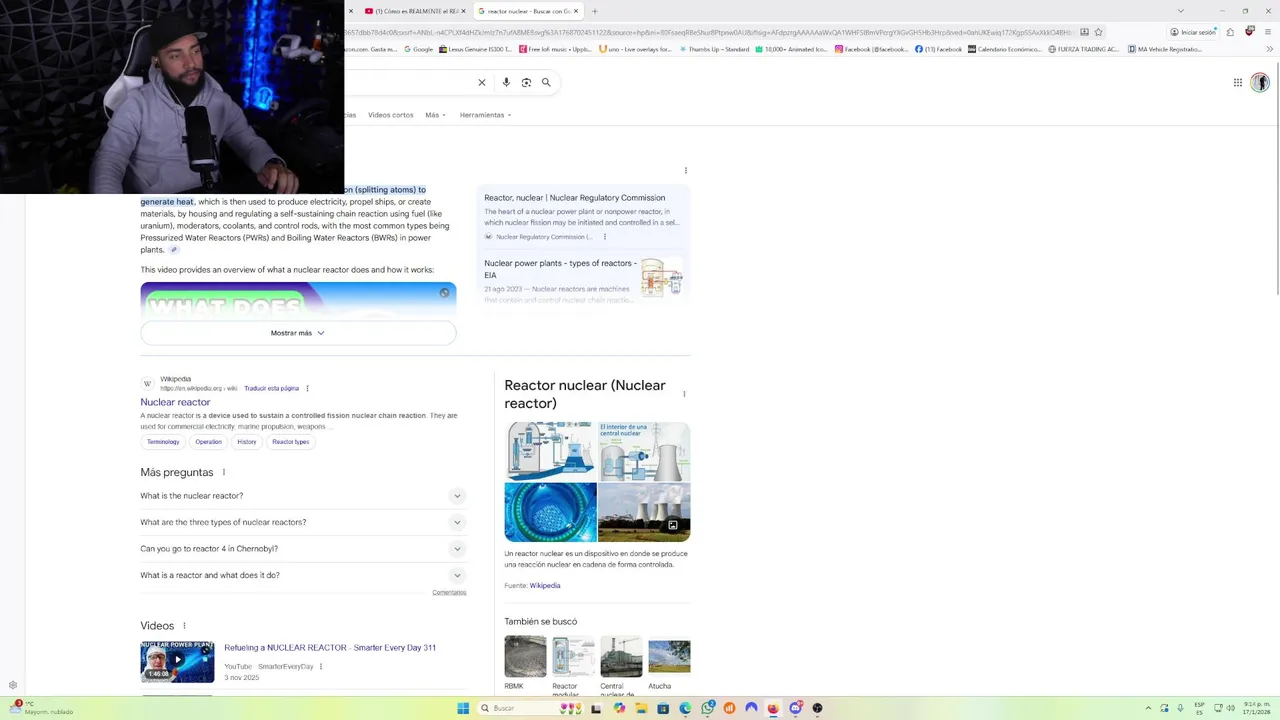Click Iniciar sesión button
Image resolution: width=1280 pixels, height=720 pixels.
point(1193,32)
